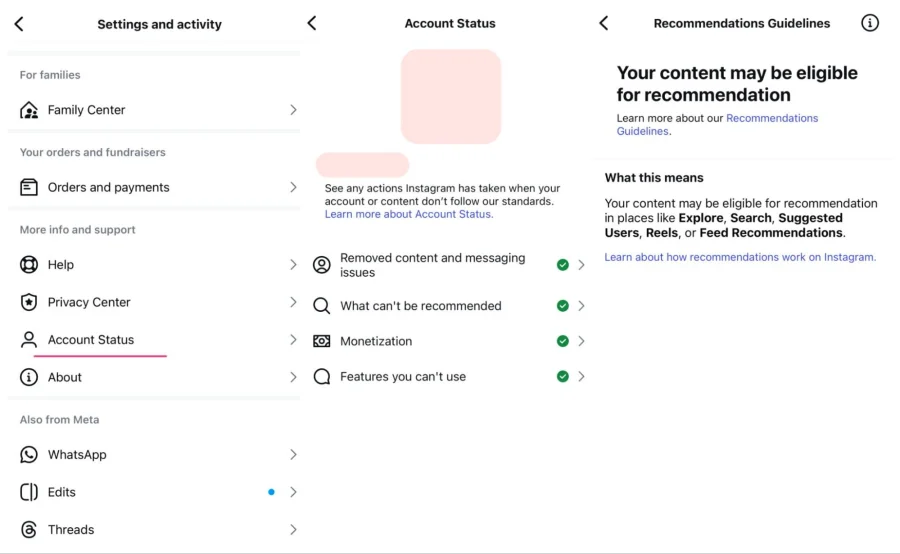Image resolution: width=900 pixels, height=554 pixels.
Task: Expand the Edits row chevron
Action: pyautogui.click(x=293, y=492)
